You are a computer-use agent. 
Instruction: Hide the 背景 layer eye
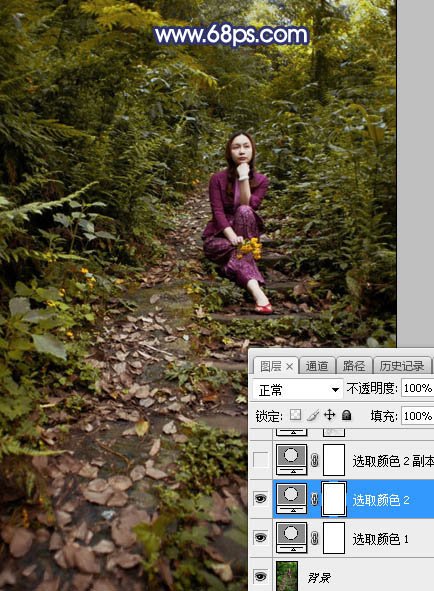[x=261, y=576]
